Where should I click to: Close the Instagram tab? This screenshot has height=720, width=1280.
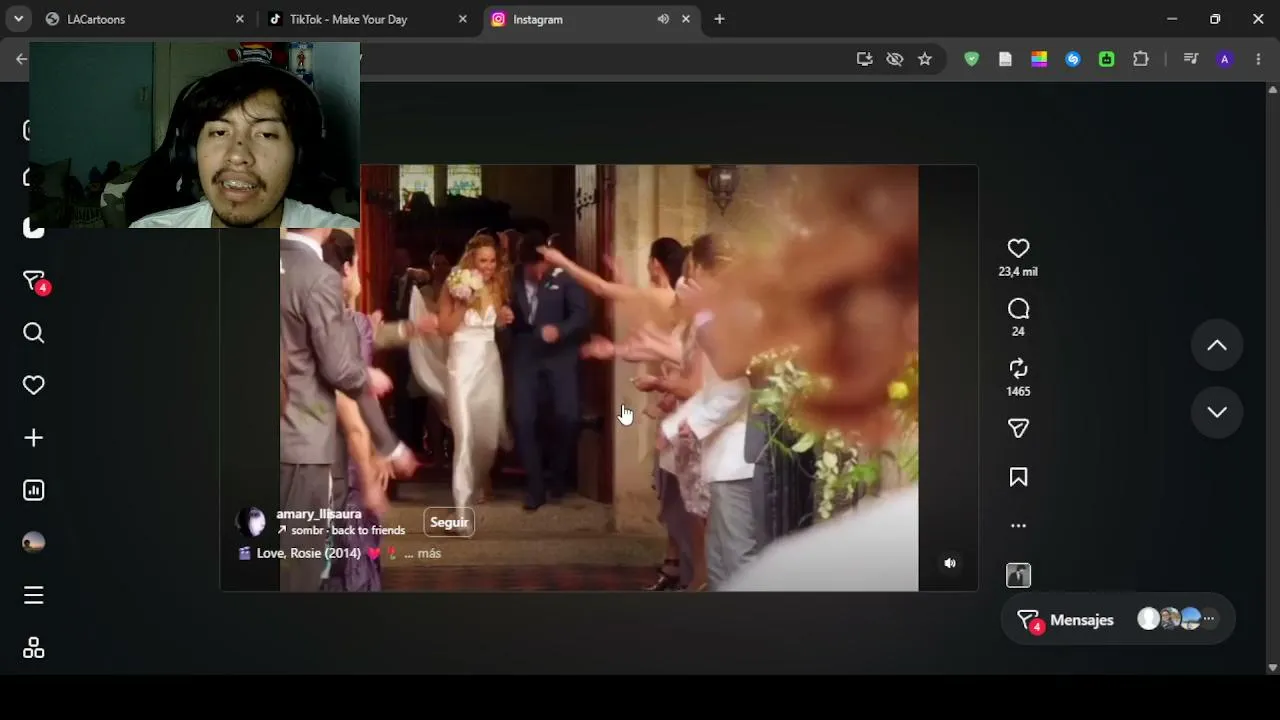[686, 19]
